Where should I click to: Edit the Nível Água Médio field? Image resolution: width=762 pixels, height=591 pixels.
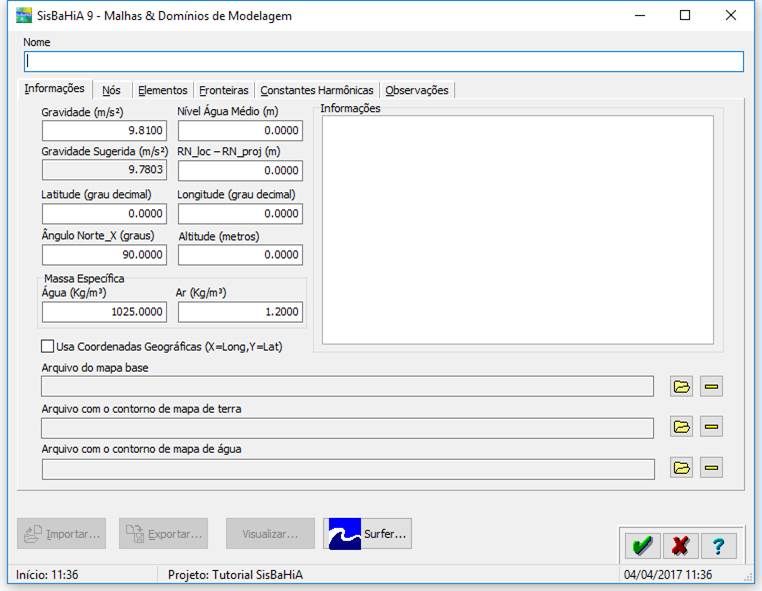(x=240, y=131)
